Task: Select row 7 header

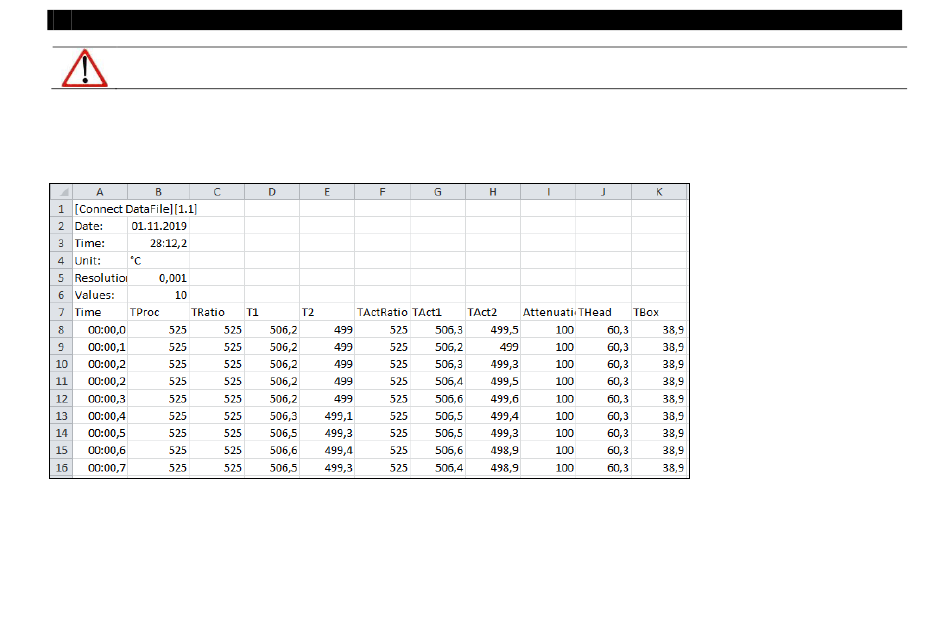Action: [x=61, y=313]
